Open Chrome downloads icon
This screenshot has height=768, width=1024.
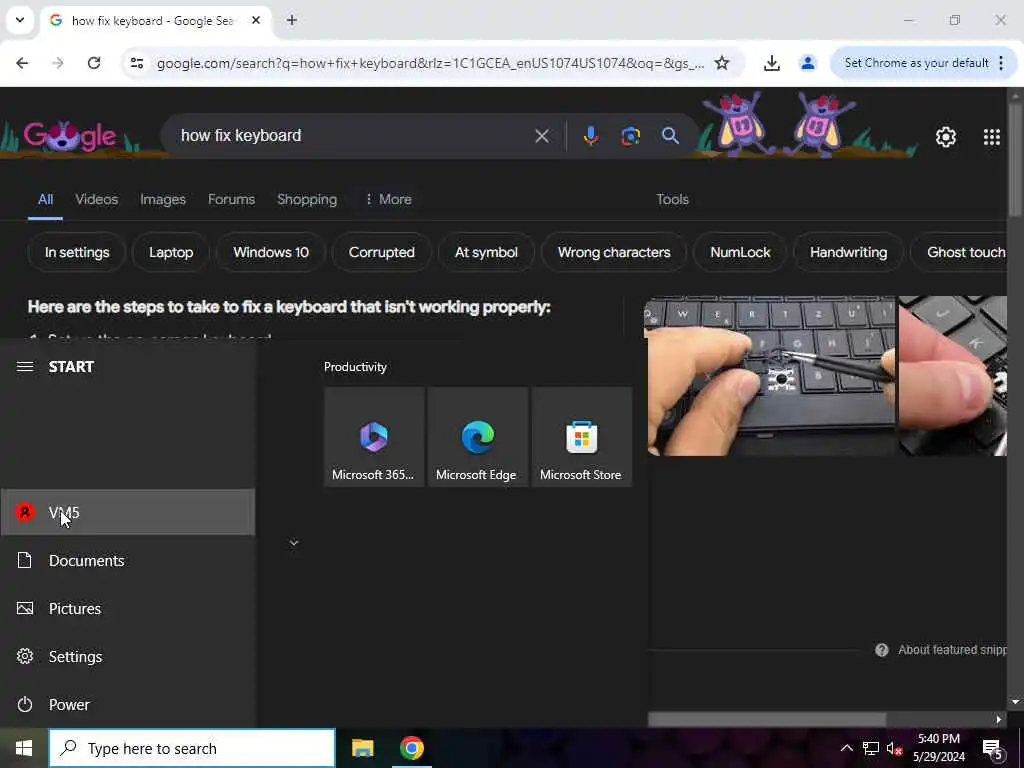pos(771,63)
